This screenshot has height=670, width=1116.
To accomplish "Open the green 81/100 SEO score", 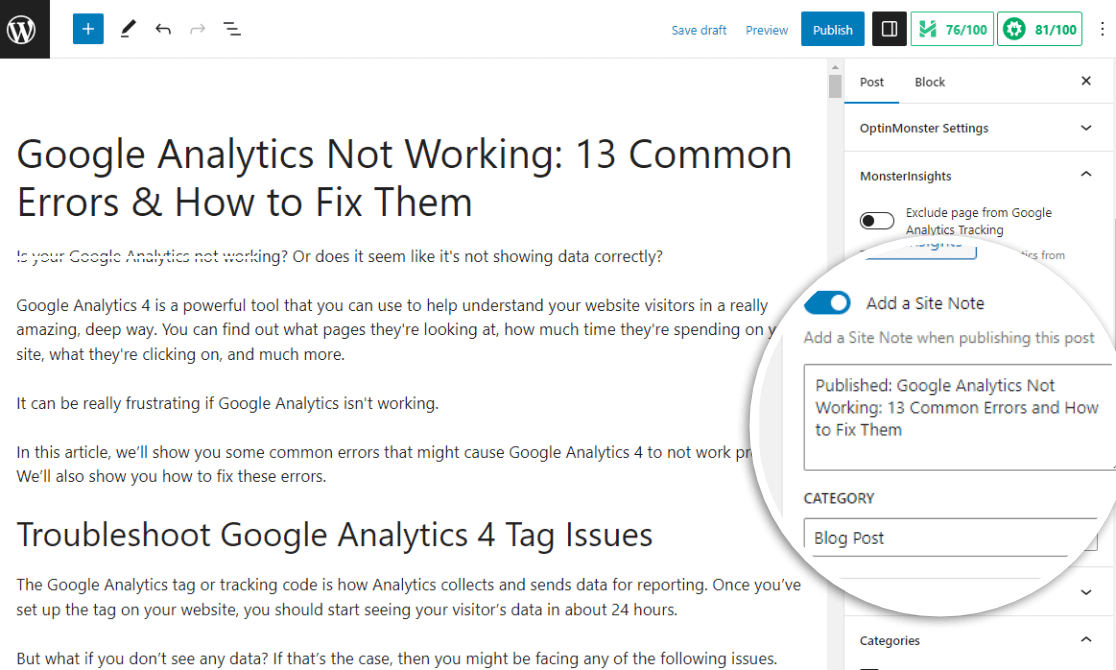I will 1040,29.
